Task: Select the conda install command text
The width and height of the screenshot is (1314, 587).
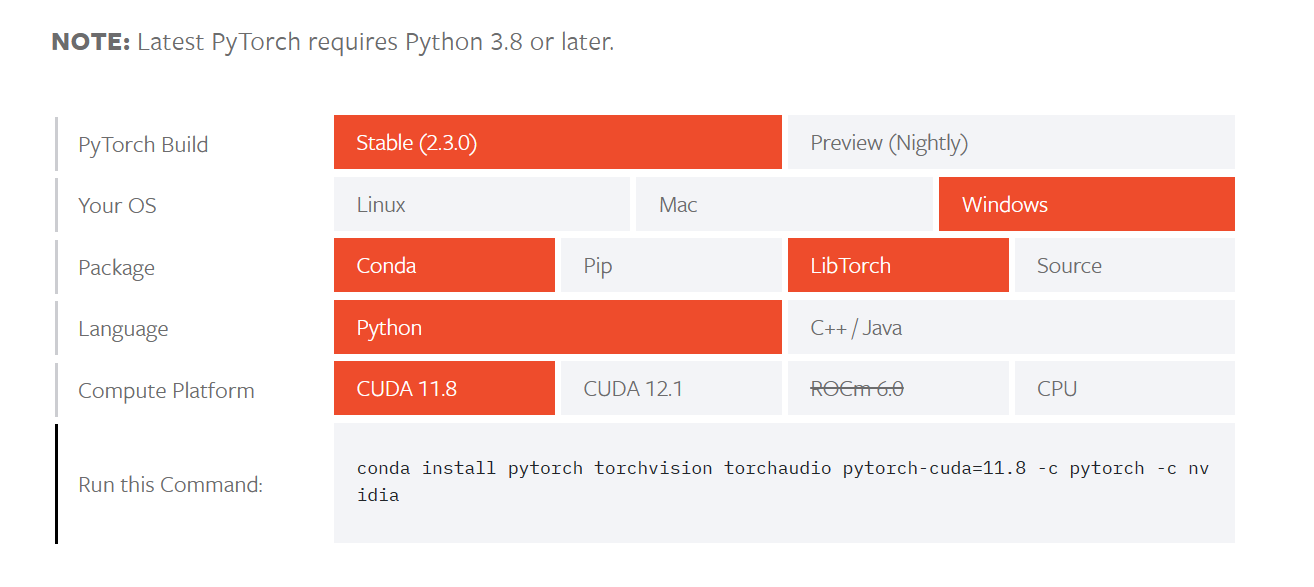Action: coord(780,467)
